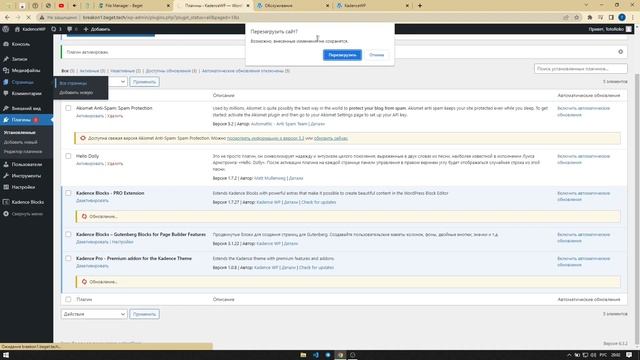
Task: Show hidden system tray icons chevron
Action: click(x=569, y=355)
